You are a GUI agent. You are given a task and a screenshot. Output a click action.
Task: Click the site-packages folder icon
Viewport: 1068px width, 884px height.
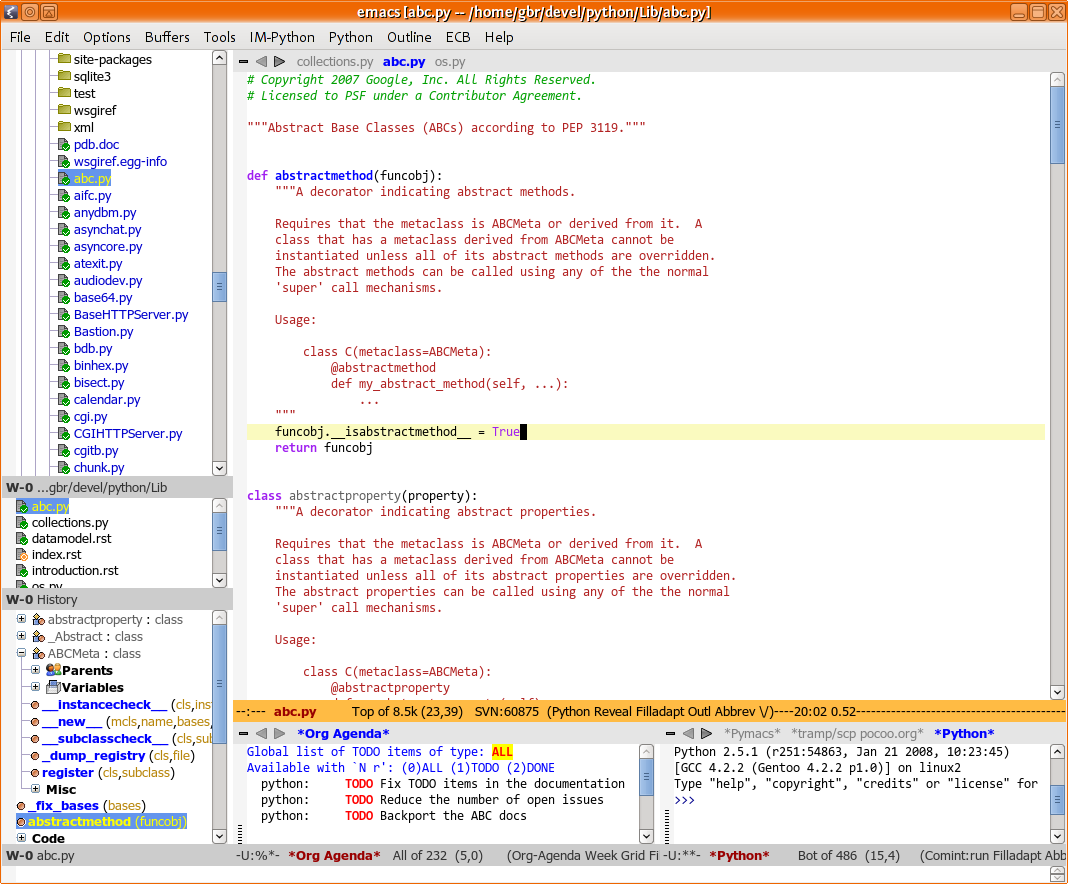pos(64,59)
